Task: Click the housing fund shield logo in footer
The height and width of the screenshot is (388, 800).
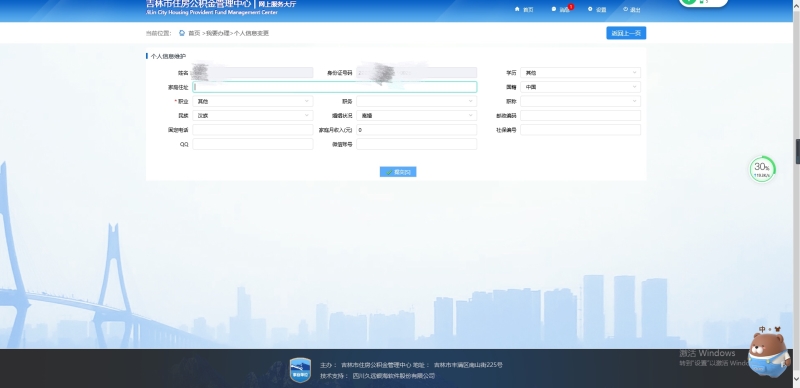Action: tap(300, 370)
